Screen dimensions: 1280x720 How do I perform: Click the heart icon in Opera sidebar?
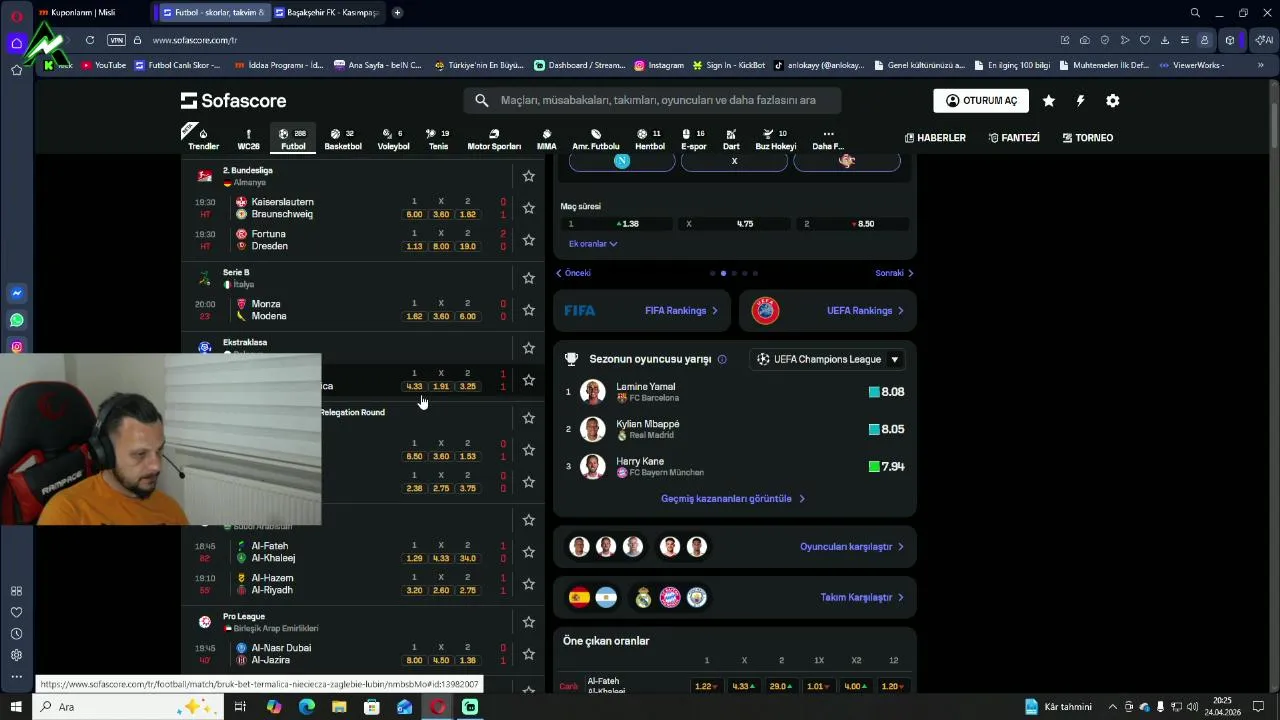[x=16, y=612]
